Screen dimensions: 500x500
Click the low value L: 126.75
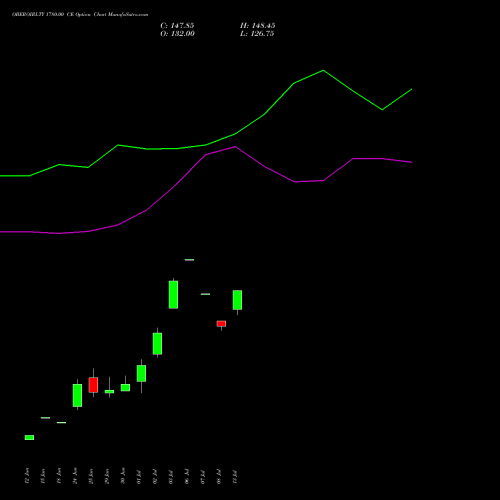click(x=257, y=34)
